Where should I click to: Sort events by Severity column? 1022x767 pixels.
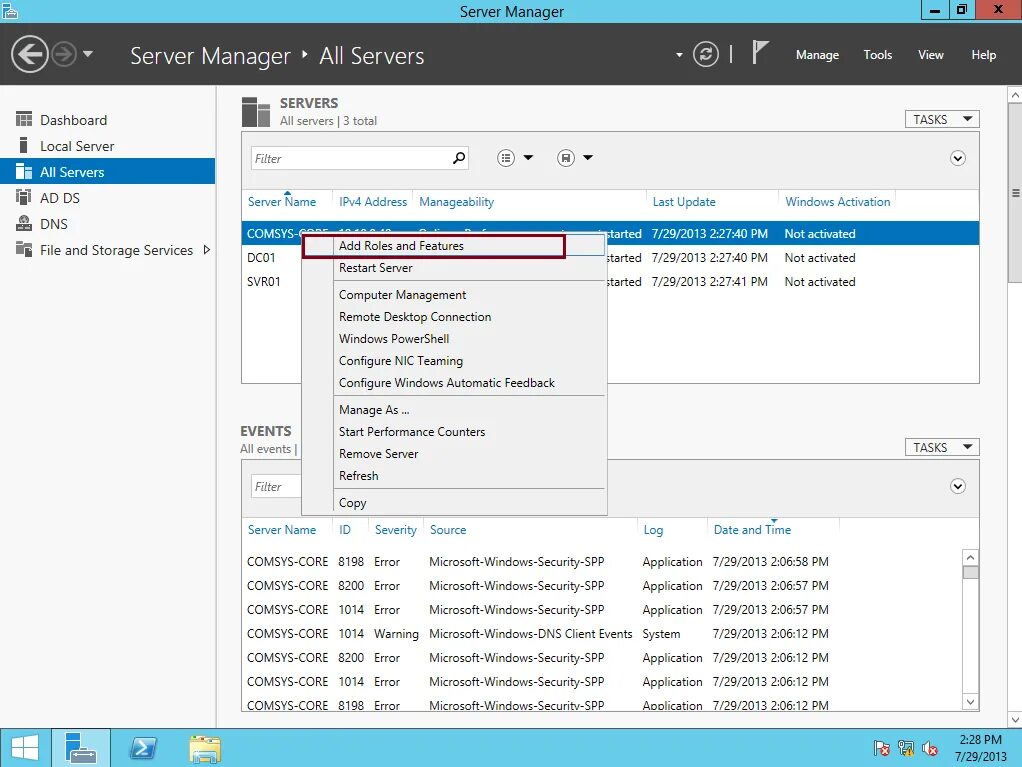[x=396, y=530]
